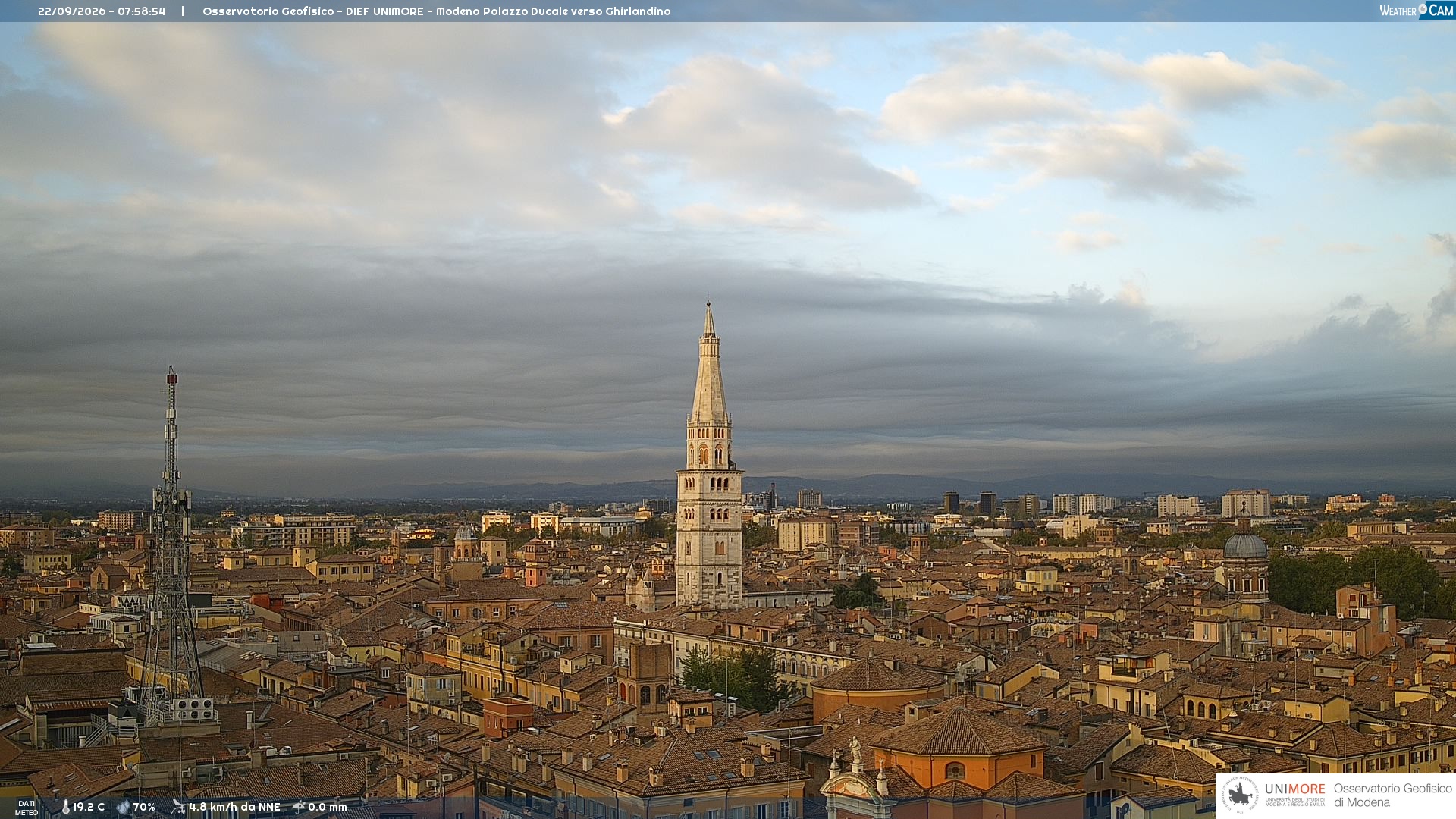Click the WeatherCam logo in top corner

coord(1416,11)
